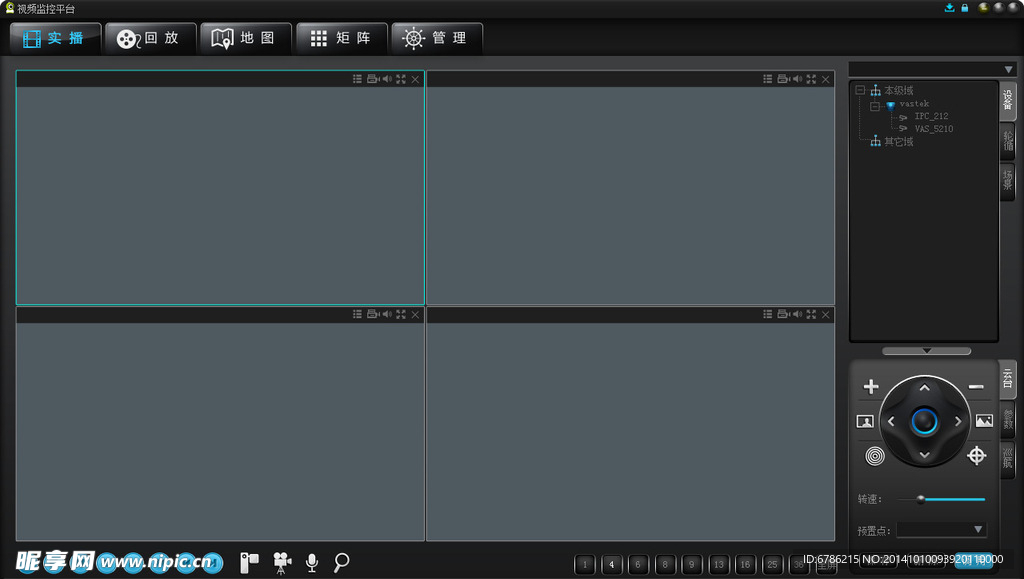Open the 地图 map tab
This screenshot has width=1024, height=579.
pos(246,39)
